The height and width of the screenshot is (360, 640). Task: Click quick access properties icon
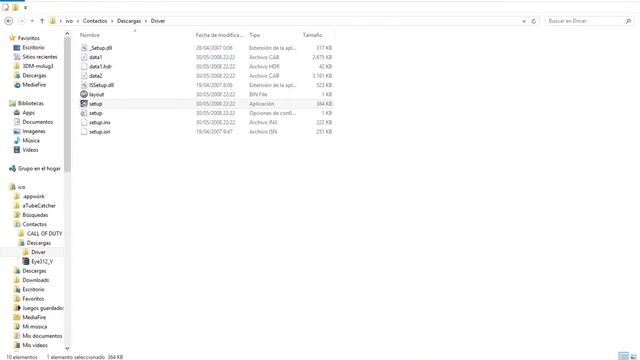[x=5, y=7]
